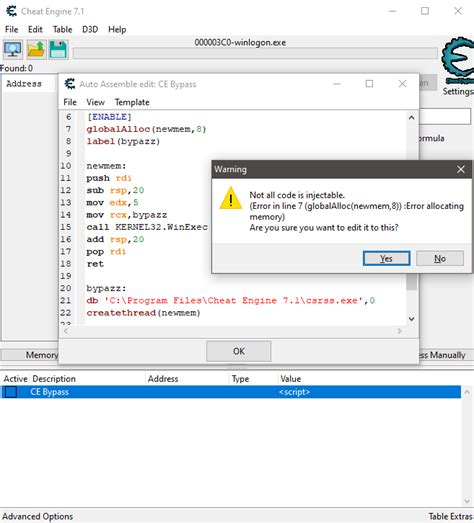Click the label(bypazz) line
The width and height of the screenshot is (474, 523).
click(x=123, y=141)
